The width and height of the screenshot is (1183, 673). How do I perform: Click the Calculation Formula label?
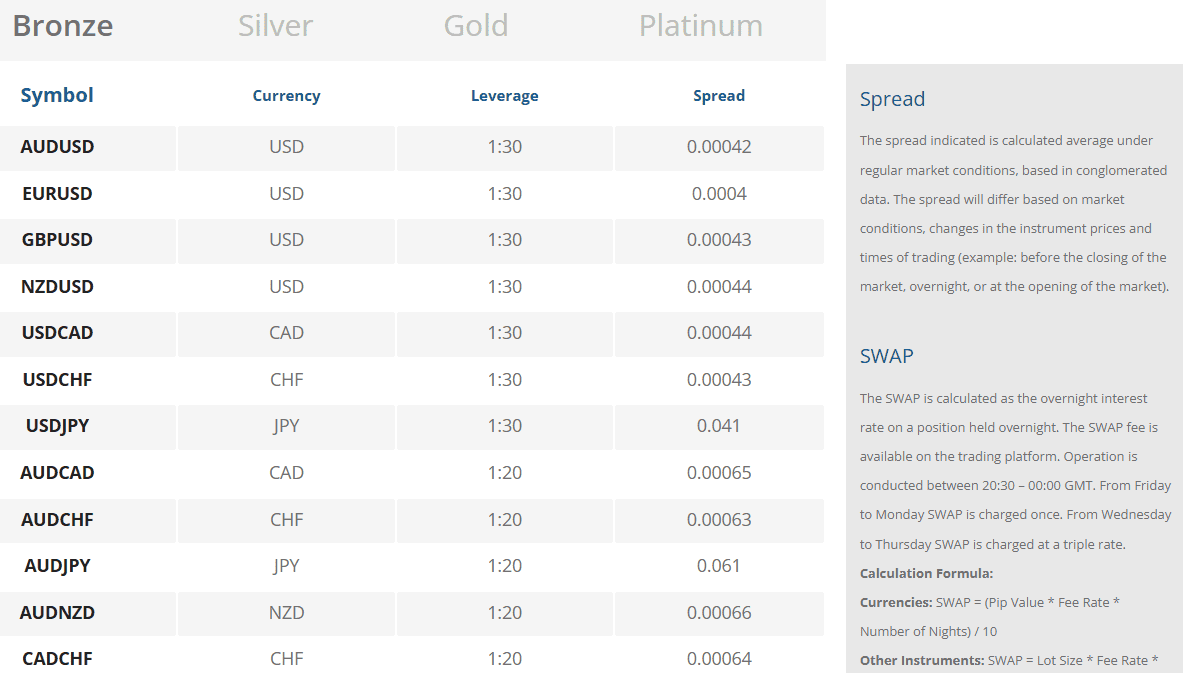point(920,573)
